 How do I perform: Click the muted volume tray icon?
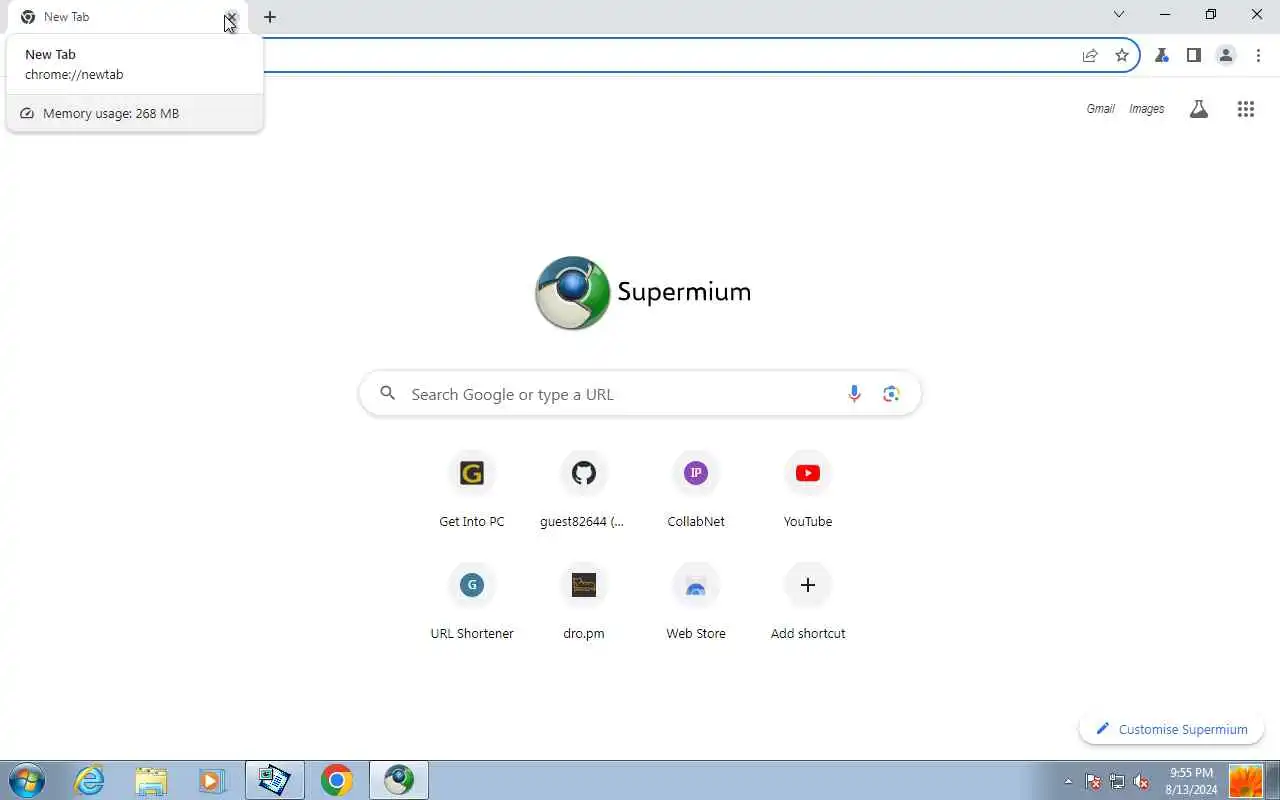(x=1141, y=781)
